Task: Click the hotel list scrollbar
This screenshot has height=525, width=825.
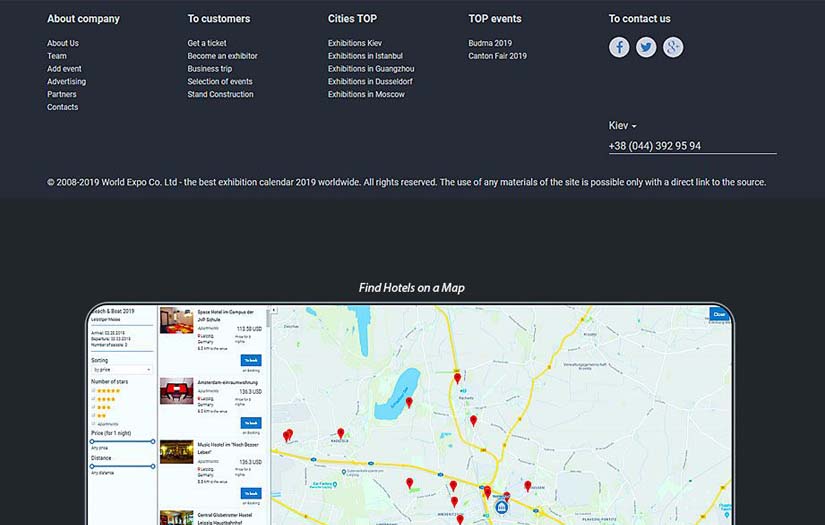Action: click(268, 319)
